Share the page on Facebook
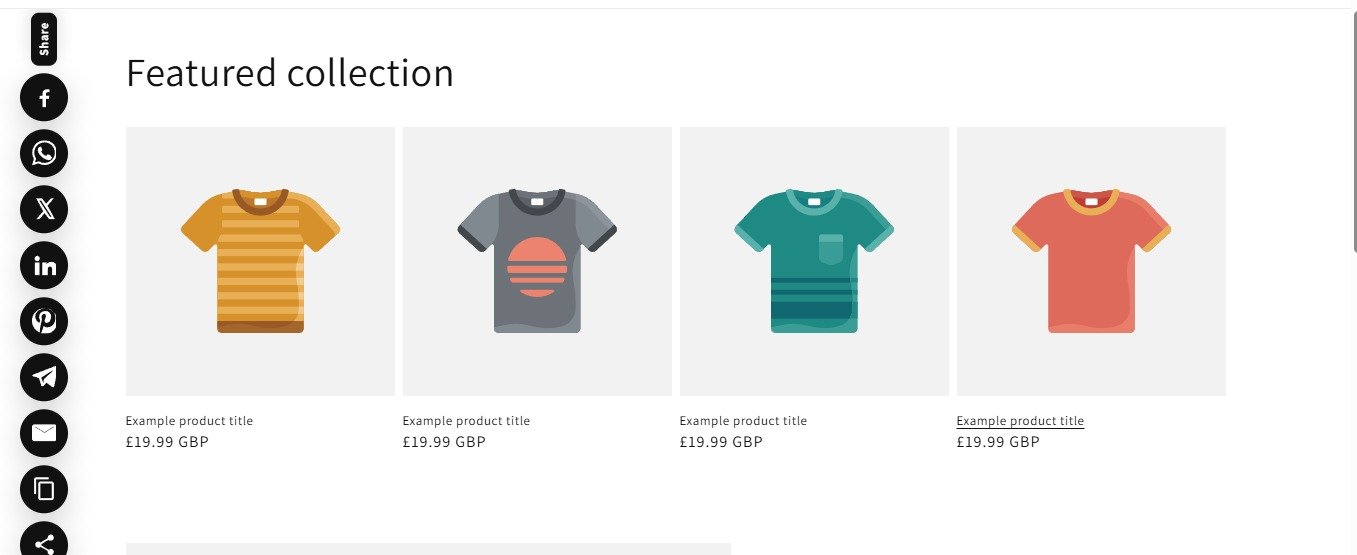 pyautogui.click(x=44, y=97)
